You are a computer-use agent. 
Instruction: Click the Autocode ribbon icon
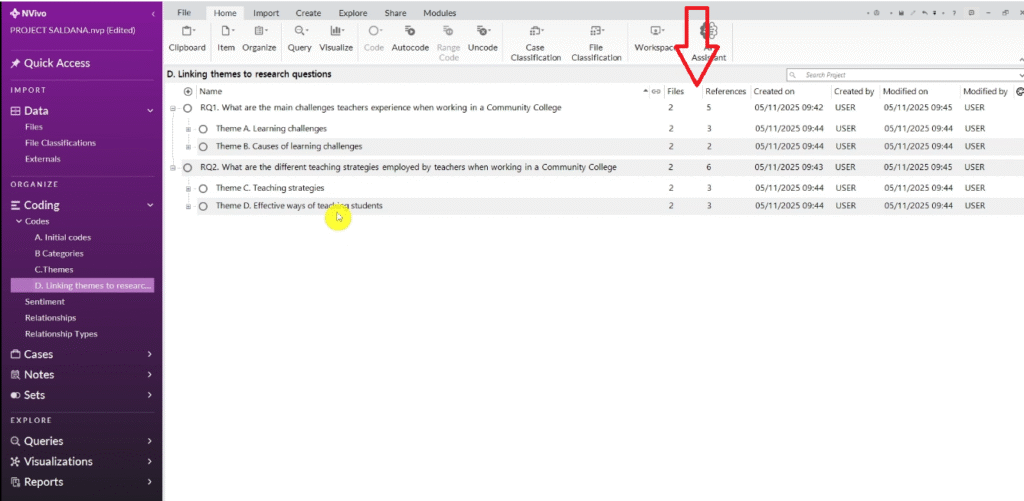[410, 38]
